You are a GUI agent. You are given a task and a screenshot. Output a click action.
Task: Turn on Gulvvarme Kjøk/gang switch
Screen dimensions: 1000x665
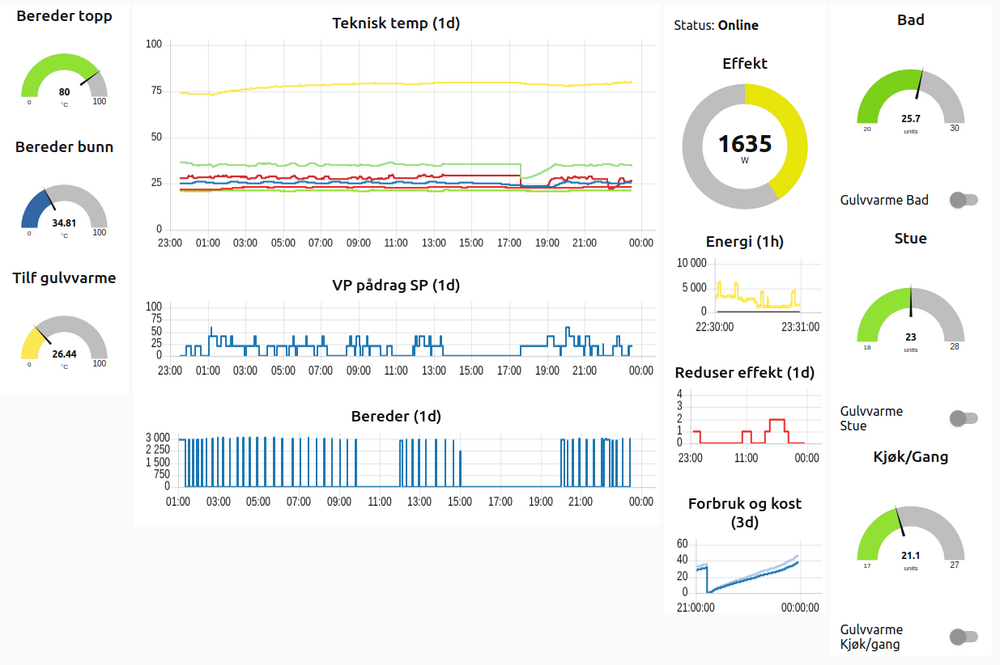click(x=963, y=636)
